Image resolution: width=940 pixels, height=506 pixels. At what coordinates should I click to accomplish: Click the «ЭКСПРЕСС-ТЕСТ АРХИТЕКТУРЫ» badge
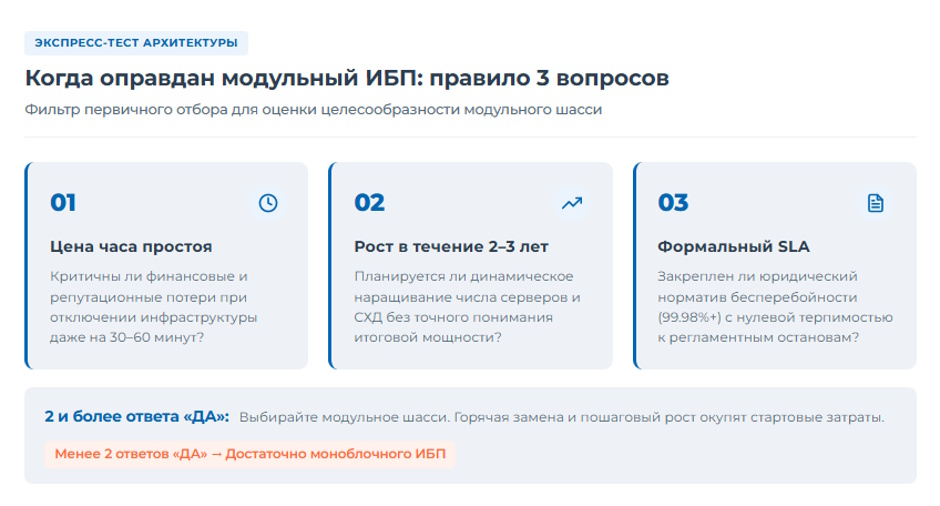[x=136, y=43]
